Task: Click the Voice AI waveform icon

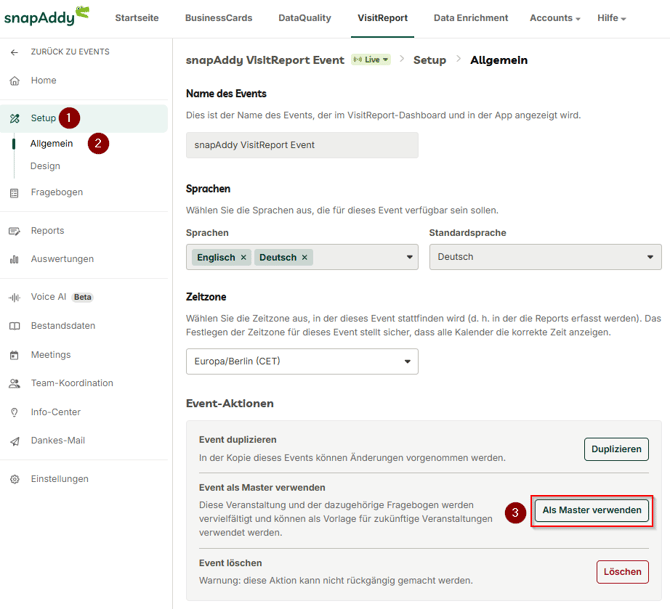Action: pyautogui.click(x=15, y=297)
